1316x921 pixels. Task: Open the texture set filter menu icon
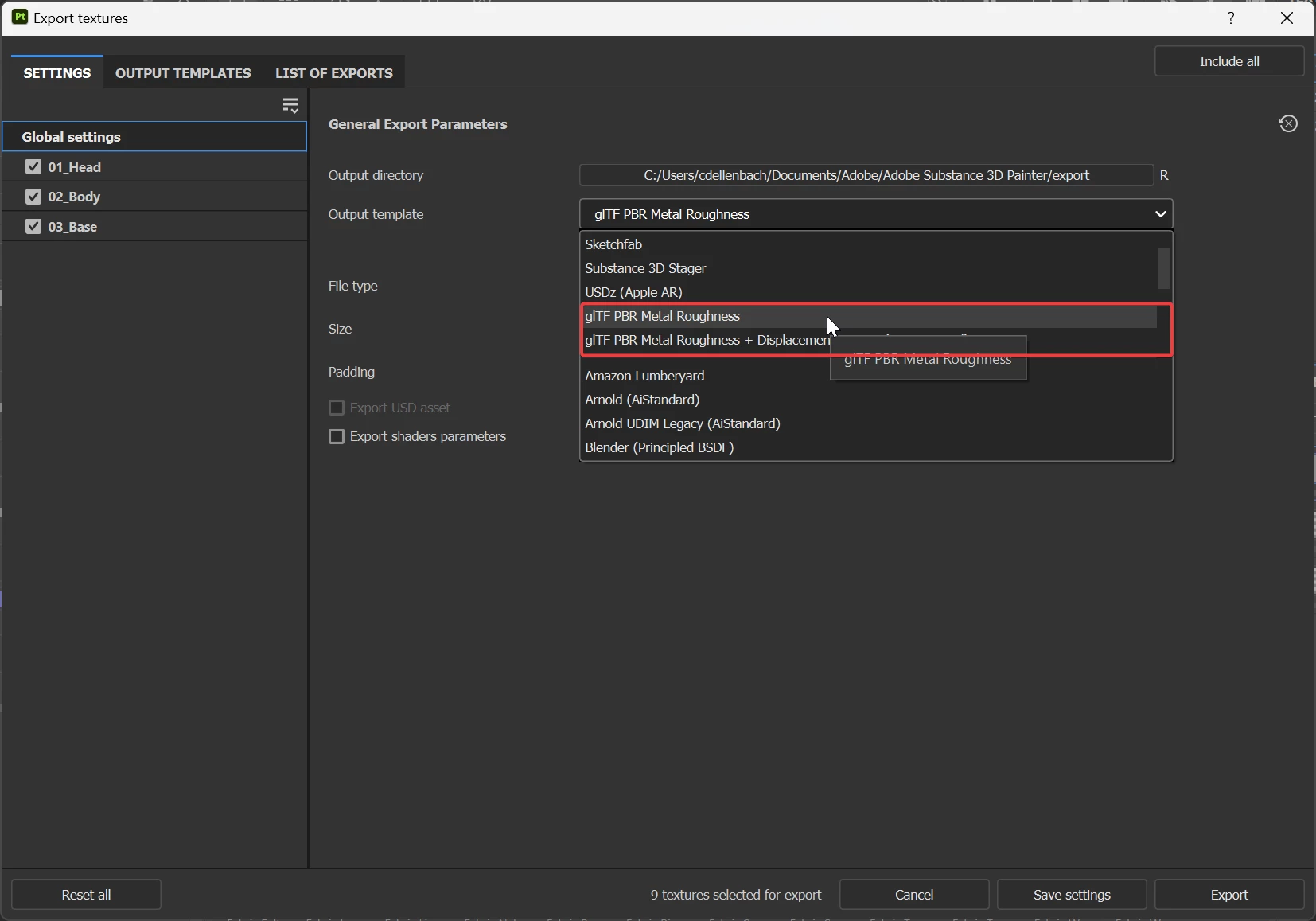(290, 105)
